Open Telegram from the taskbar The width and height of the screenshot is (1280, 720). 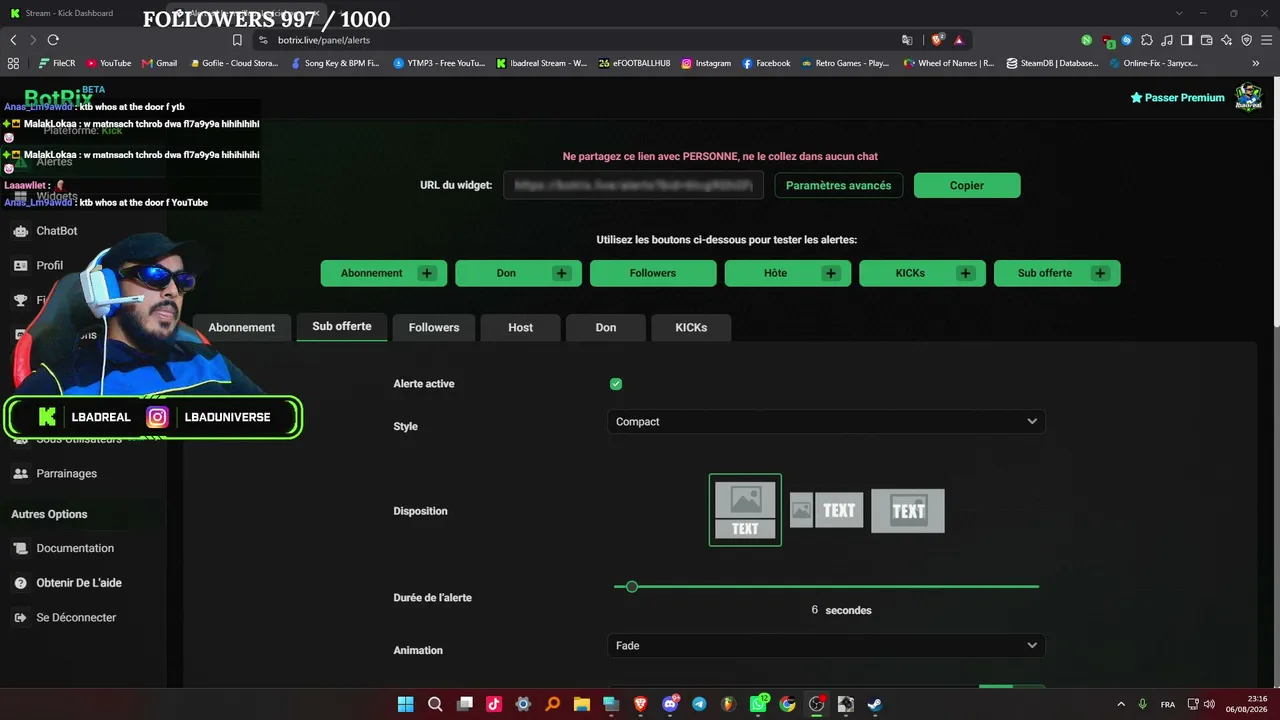699,704
